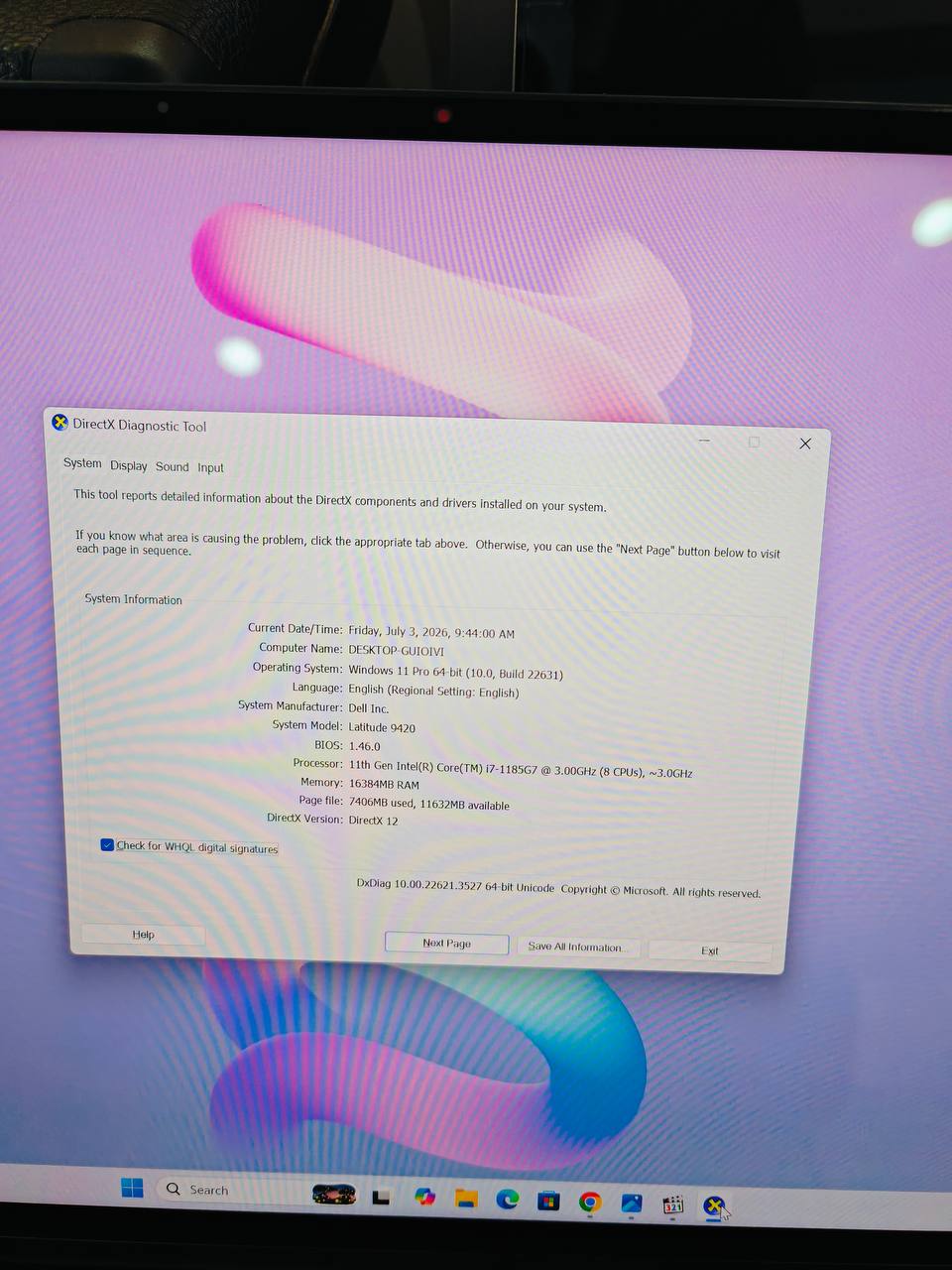Image resolution: width=952 pixels, height=1270 pixels.
Task: Open Microsoft Store from the taskbar
Action: click(x=548, y=1202)
